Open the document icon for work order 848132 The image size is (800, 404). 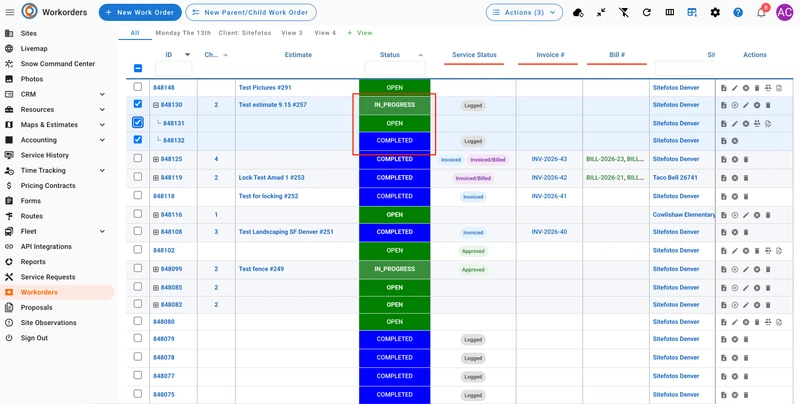pyautogui.click(x=723, y=141)
